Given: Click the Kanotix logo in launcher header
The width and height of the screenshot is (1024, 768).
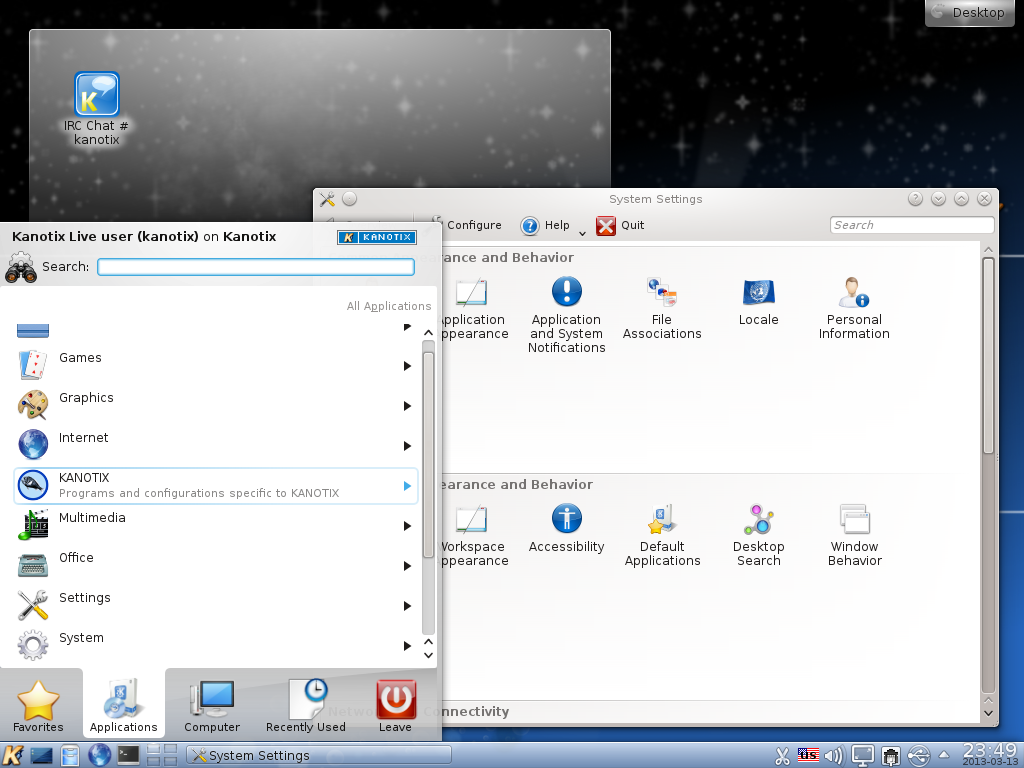Looking at the screenshot, I should coord(377,237).
